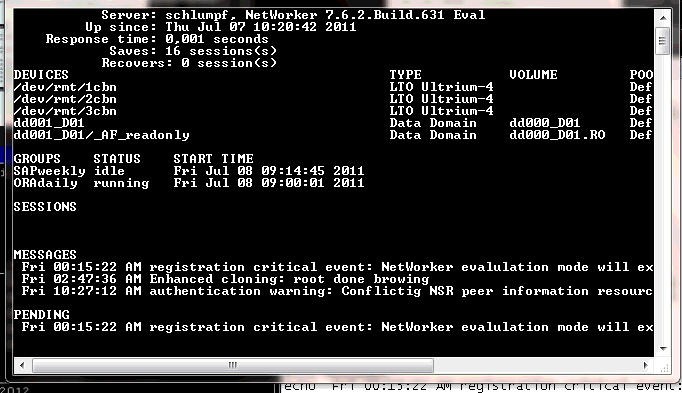682x393 pixels.
Task: Select the SAPweekly group
Action: coord(49,171)
